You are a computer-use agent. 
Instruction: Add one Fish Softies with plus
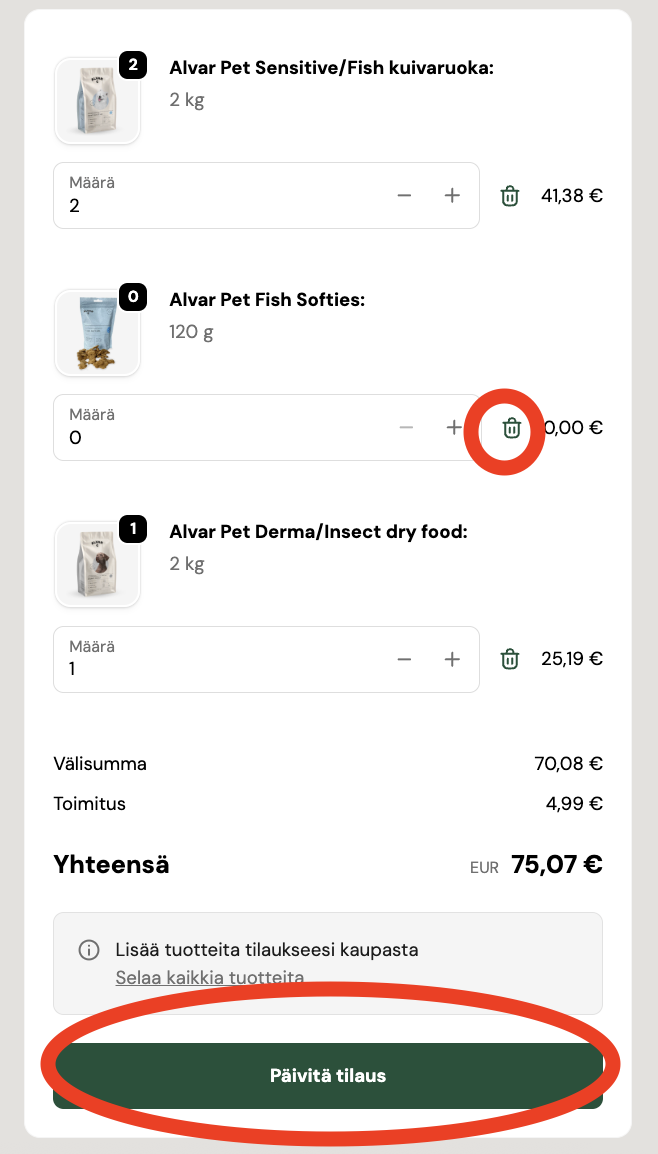[x=454, y=428]
